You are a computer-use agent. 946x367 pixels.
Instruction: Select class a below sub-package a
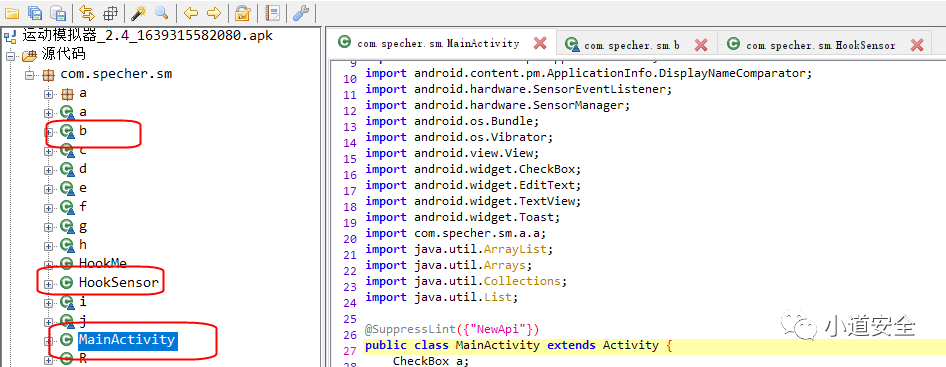[83, 112]
